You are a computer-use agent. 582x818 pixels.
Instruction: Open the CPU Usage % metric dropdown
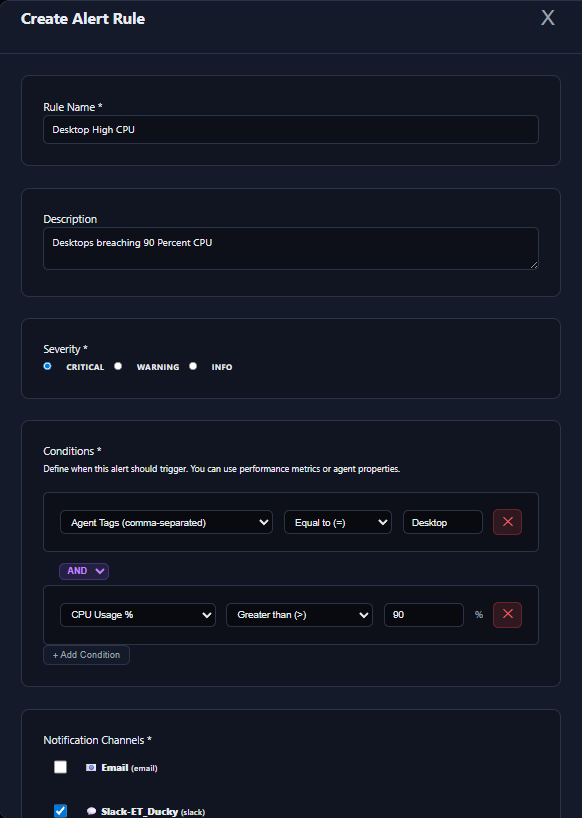pyautogui.click(x=137, y=614)
